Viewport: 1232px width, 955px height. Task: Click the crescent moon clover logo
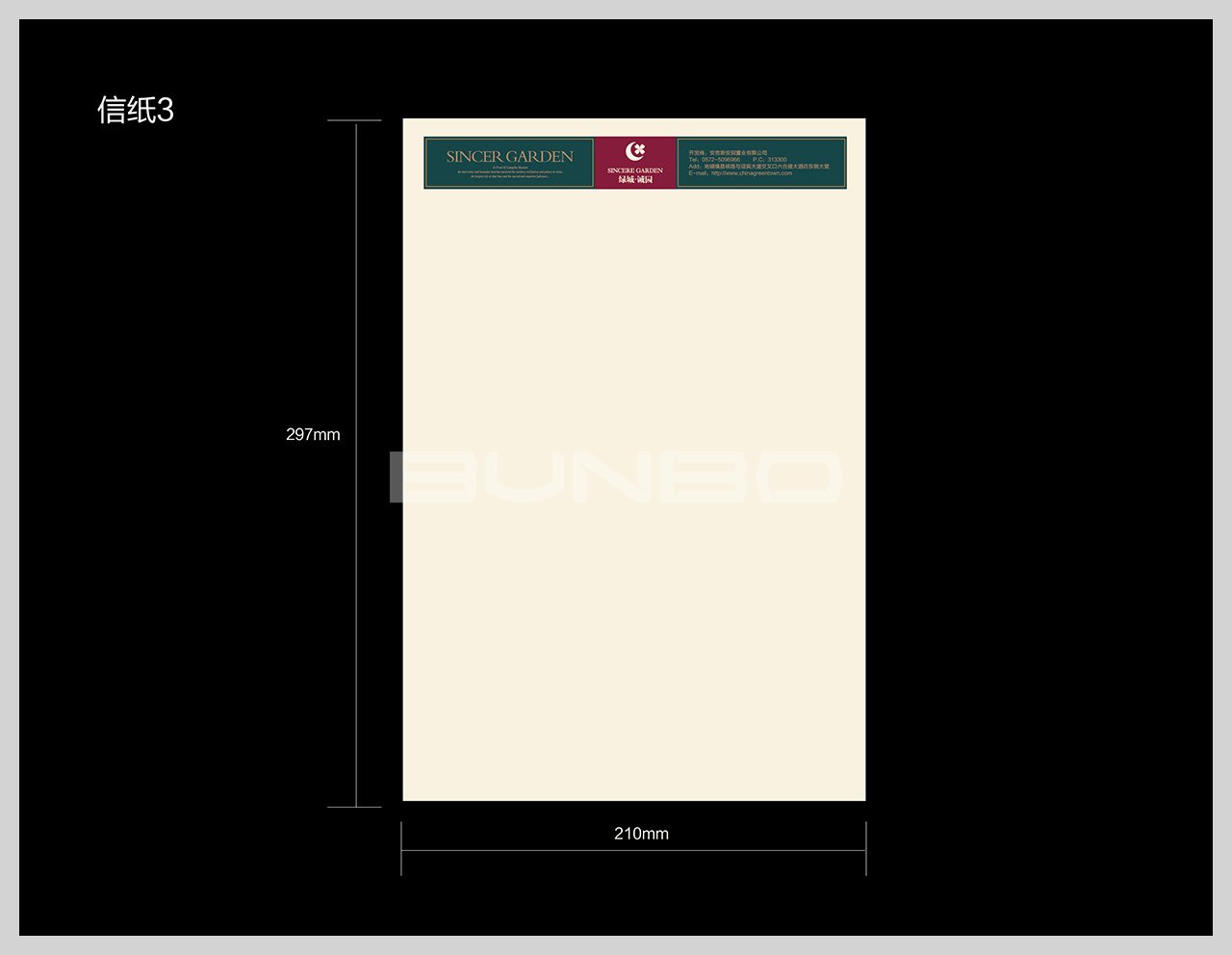click(634, 151)
